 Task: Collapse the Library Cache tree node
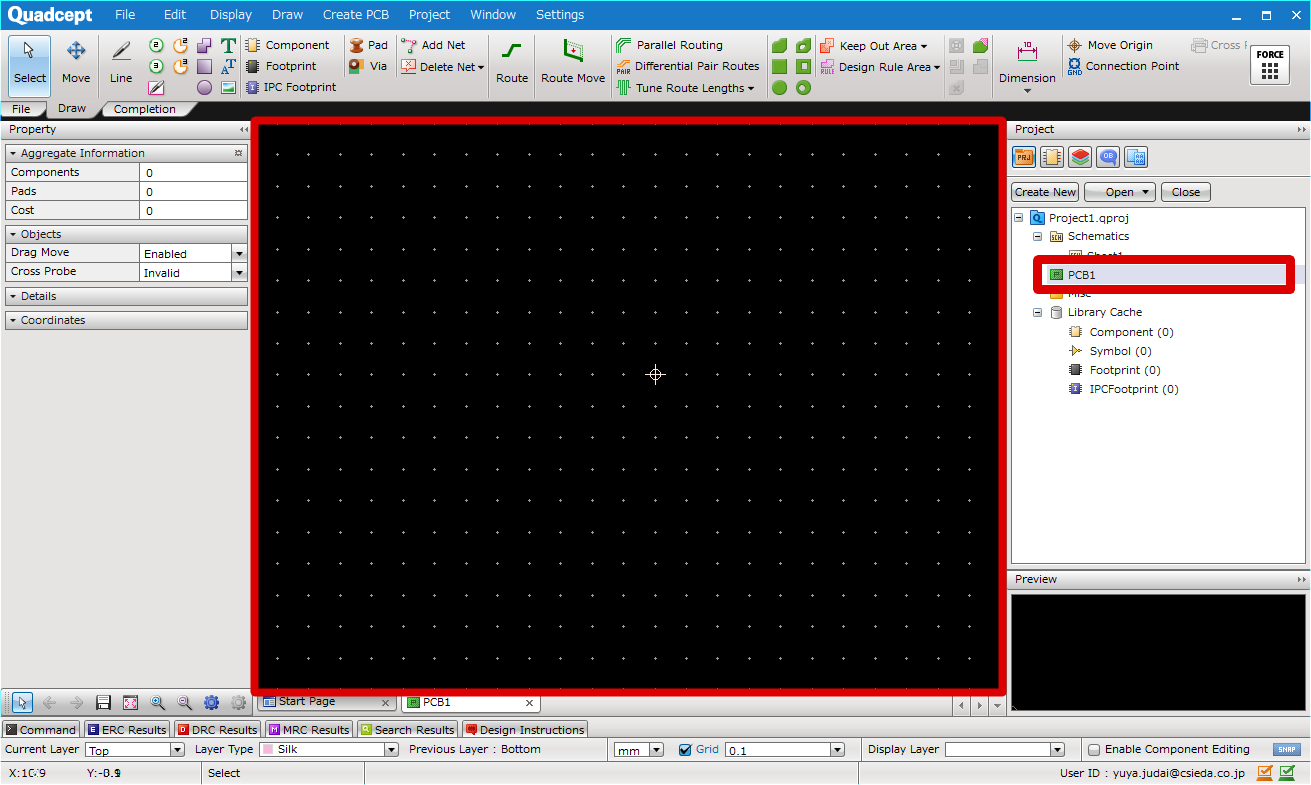(1037, 311)
